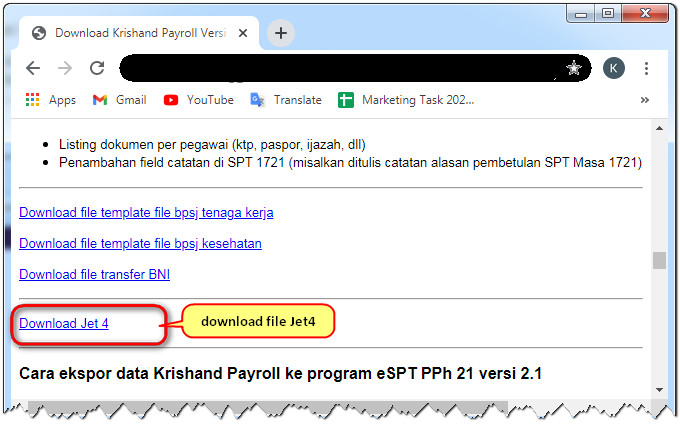Close the Download Krishand Payroll tab

pos(243,33)
